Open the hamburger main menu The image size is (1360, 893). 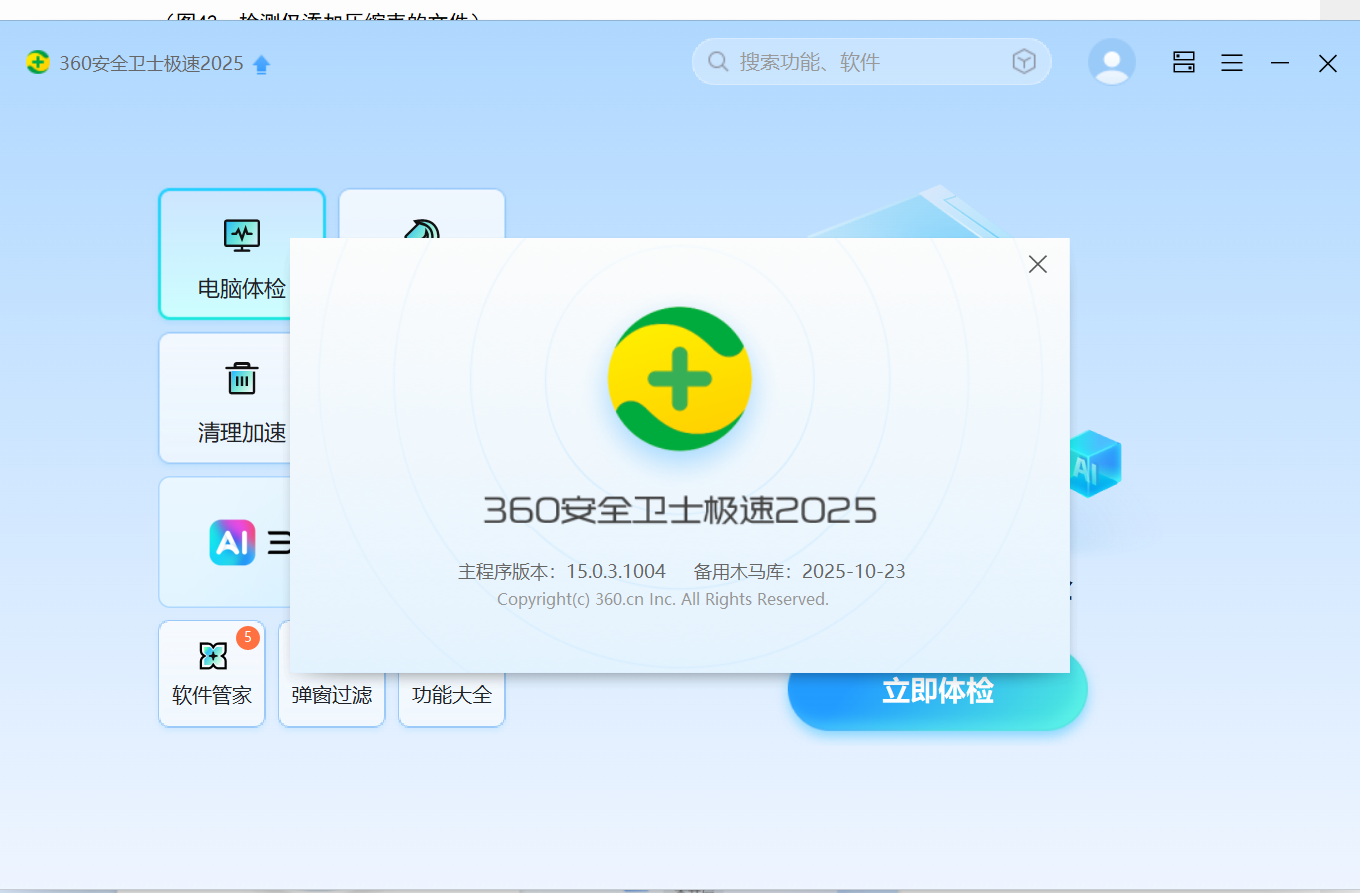click(1232, 63)
